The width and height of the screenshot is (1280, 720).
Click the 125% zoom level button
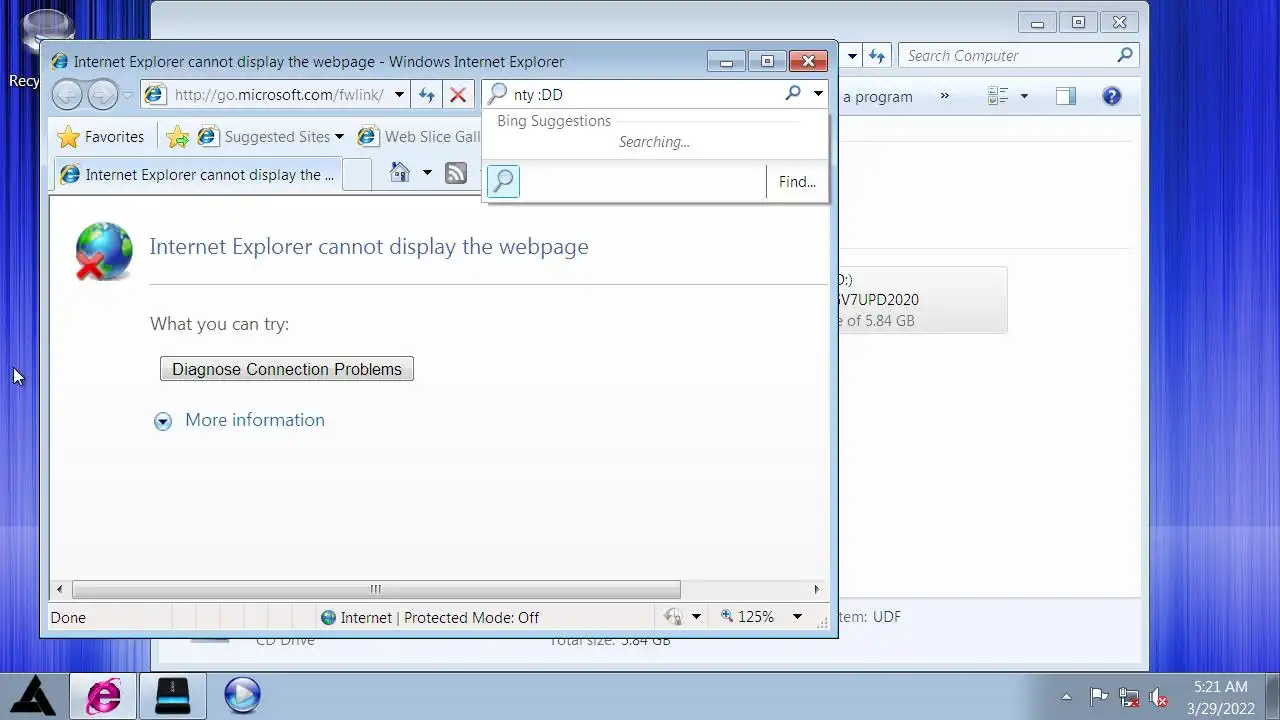point(747,617)
